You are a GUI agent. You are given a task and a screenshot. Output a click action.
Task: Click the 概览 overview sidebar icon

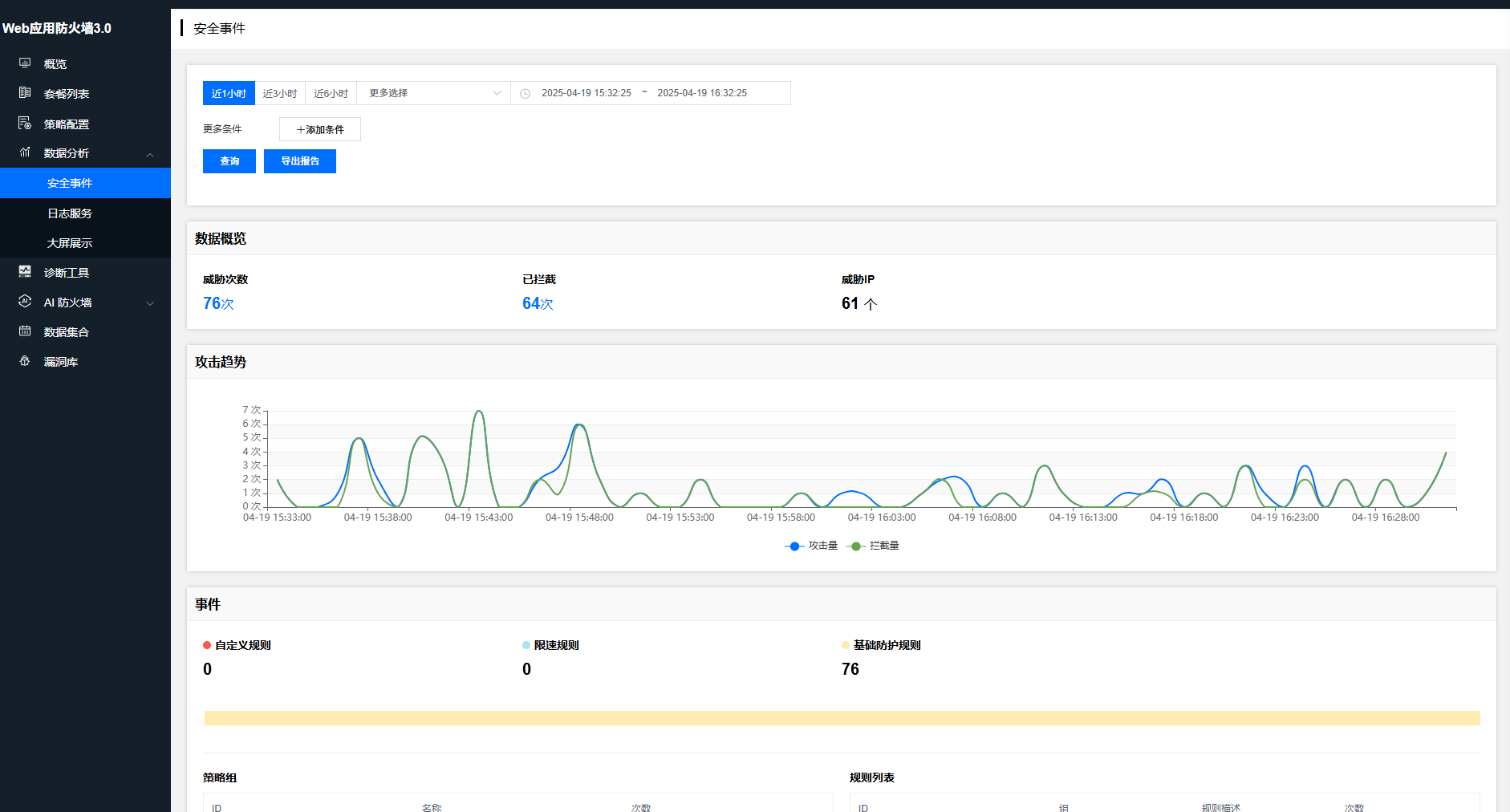coord(25,63)
